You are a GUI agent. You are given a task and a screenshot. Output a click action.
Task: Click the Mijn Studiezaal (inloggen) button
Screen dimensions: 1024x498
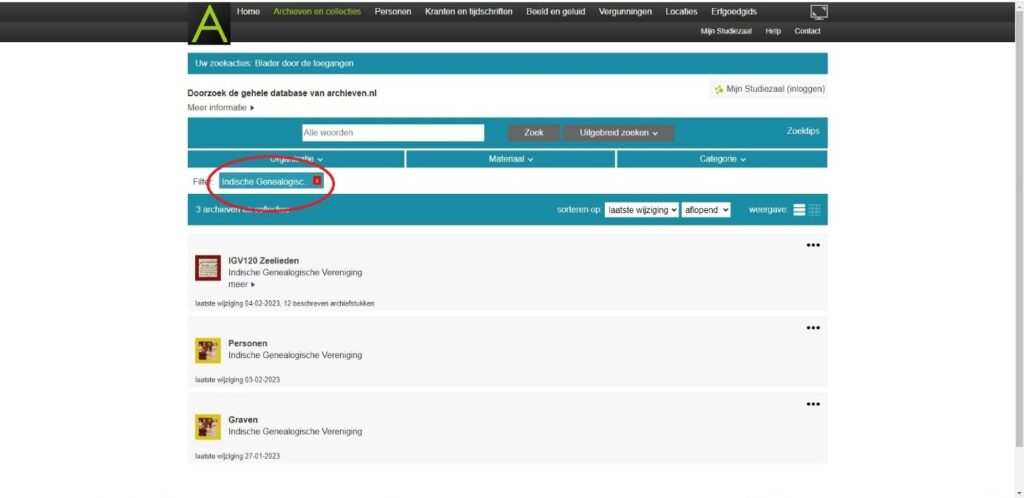[x=769, y=89]
